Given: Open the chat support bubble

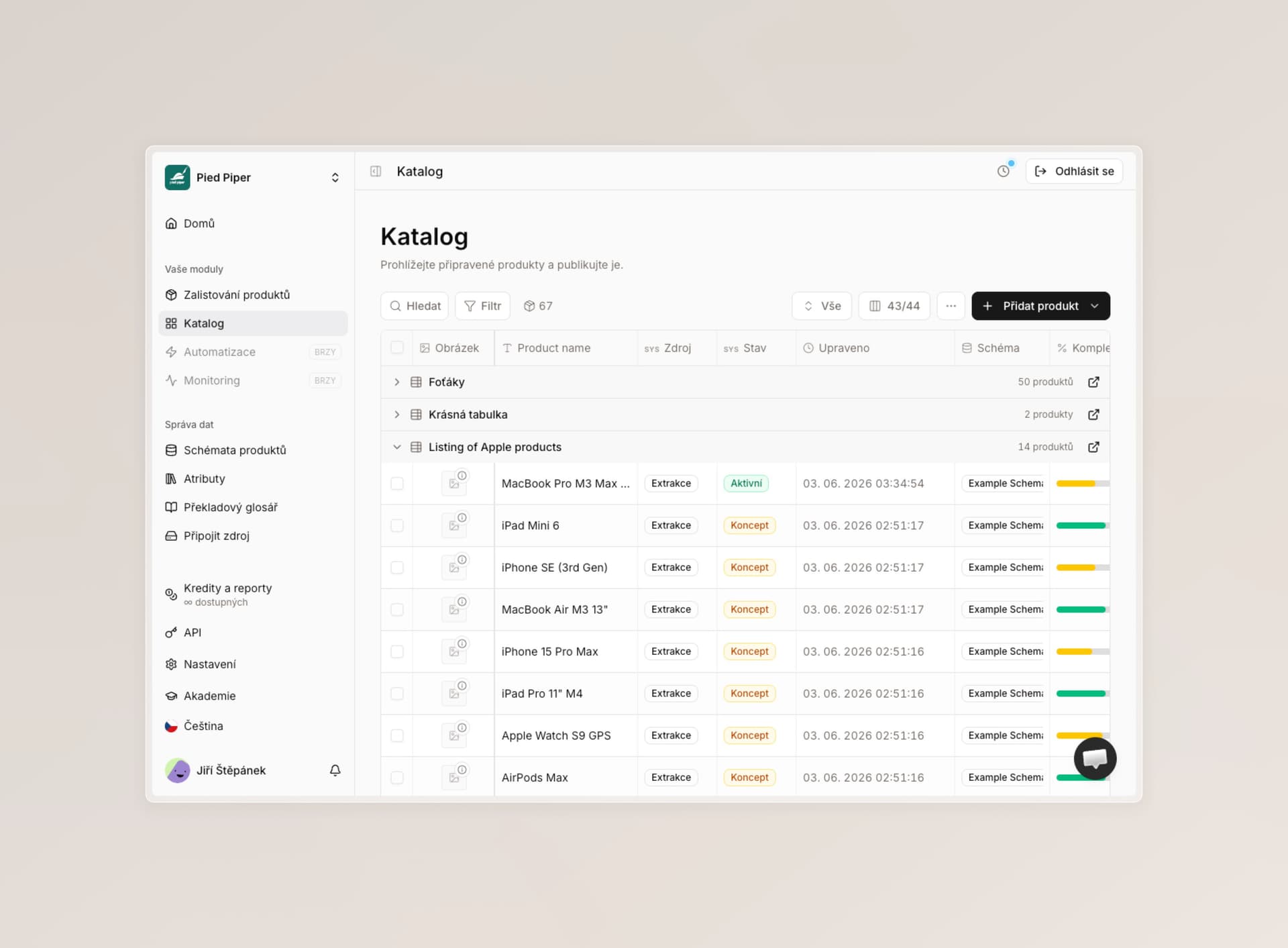Looking at the screenshot, I should point(1095,759).
